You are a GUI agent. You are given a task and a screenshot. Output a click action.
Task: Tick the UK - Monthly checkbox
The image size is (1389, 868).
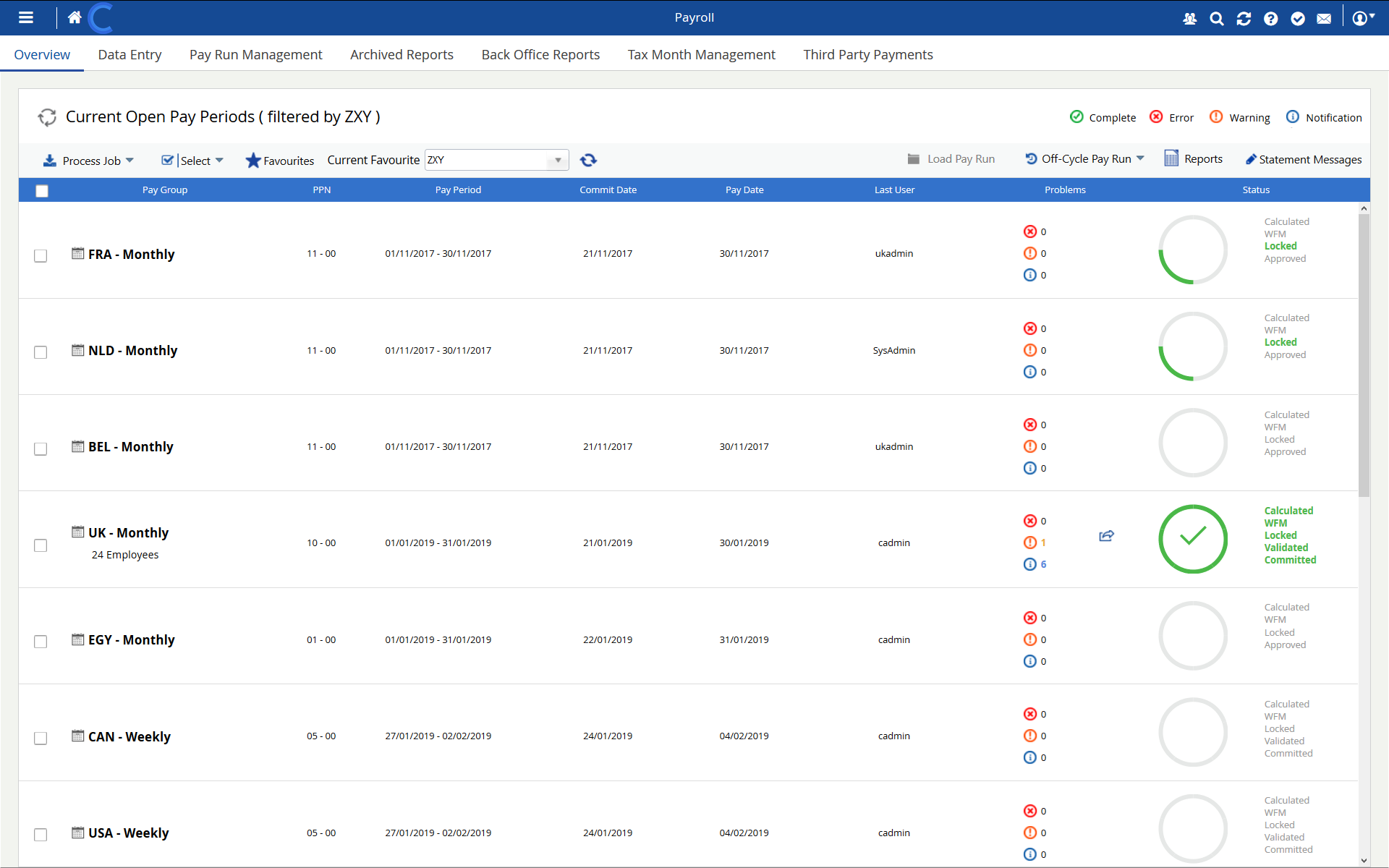click(x=41, y=545)
